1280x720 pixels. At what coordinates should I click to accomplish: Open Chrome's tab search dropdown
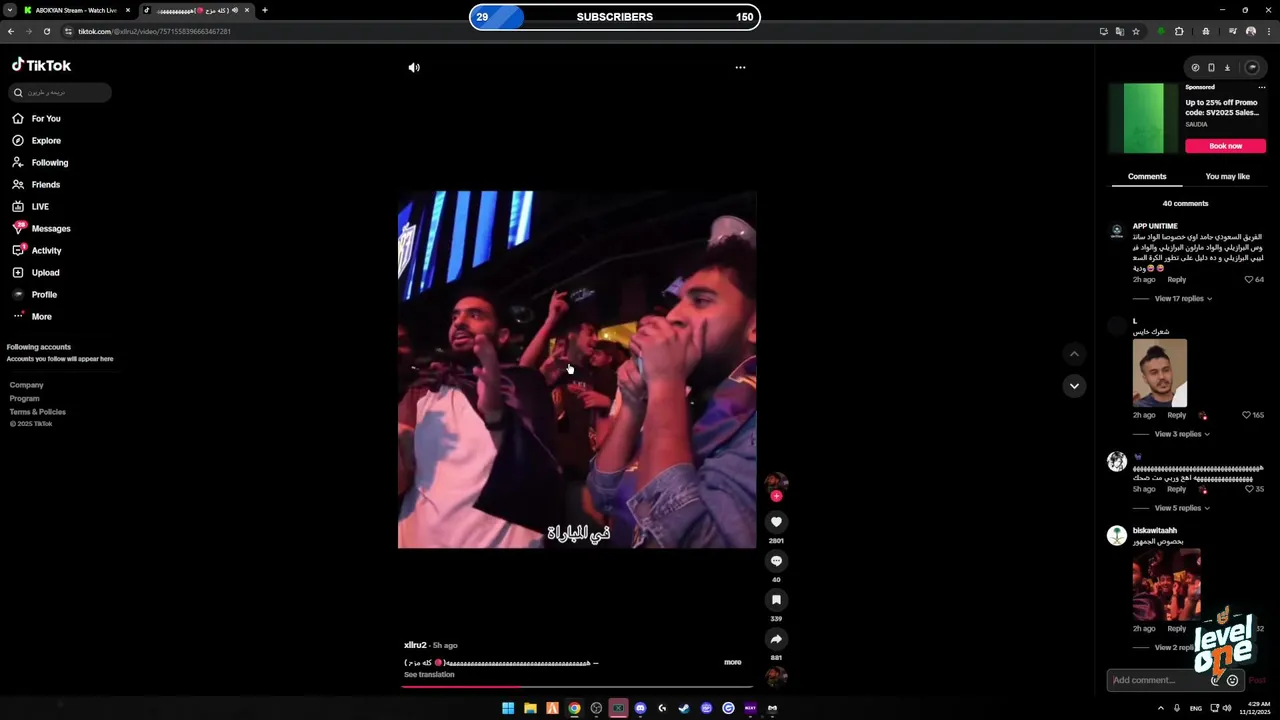click(x=9, y=10)
